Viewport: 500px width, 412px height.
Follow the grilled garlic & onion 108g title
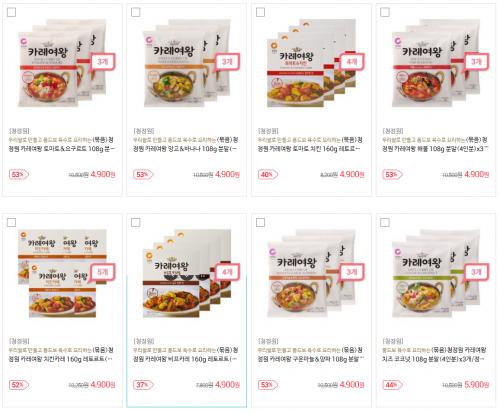pos(310,354)
